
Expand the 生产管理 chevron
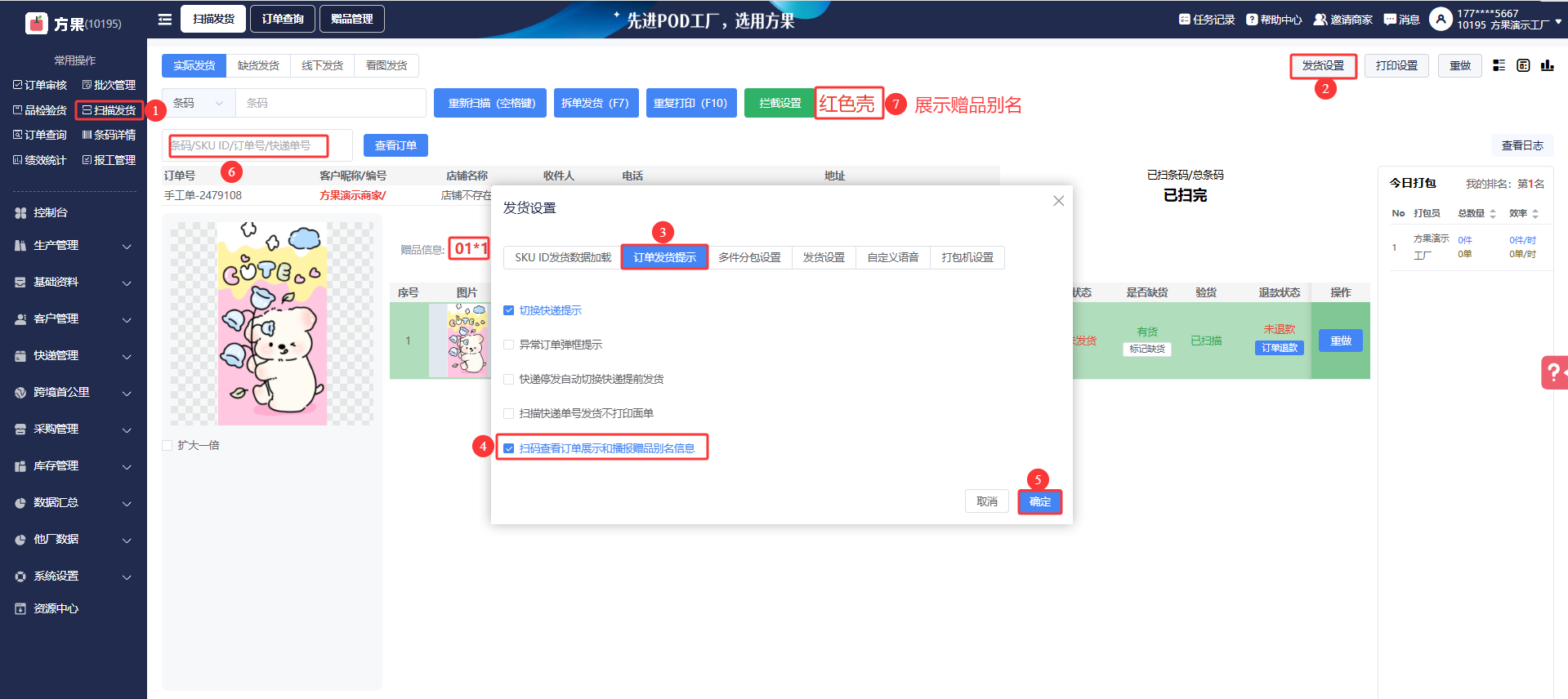(127, 246)
